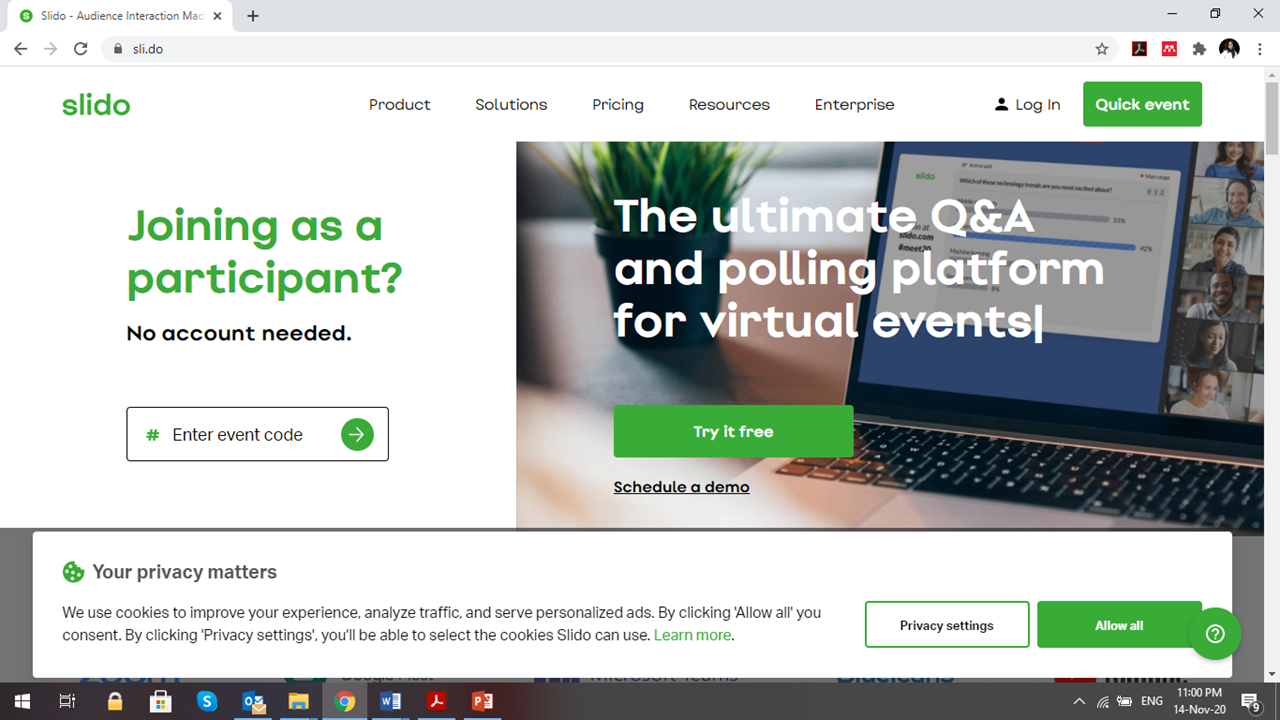
Task: Click the Adobe Acrobat extension icon
Action: coord(1139,49)
